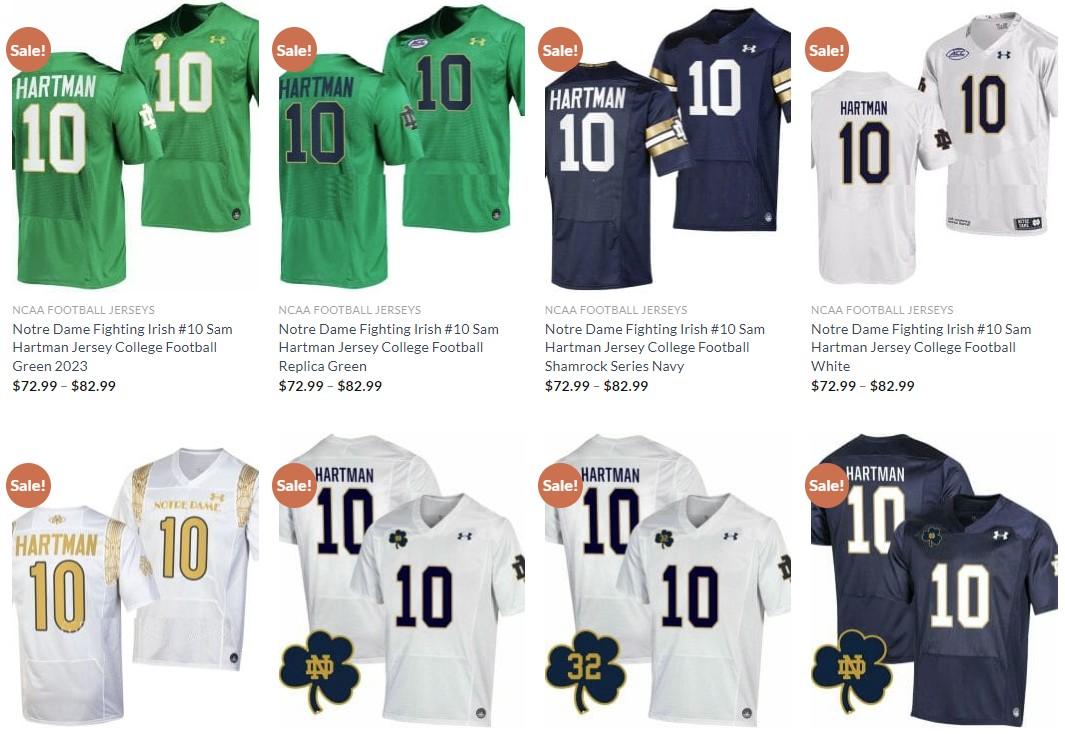1065x734 pixels.
Task: Open Hartman Jersey College Football White link
Action: pyautogui.click(x=921, y=347)
